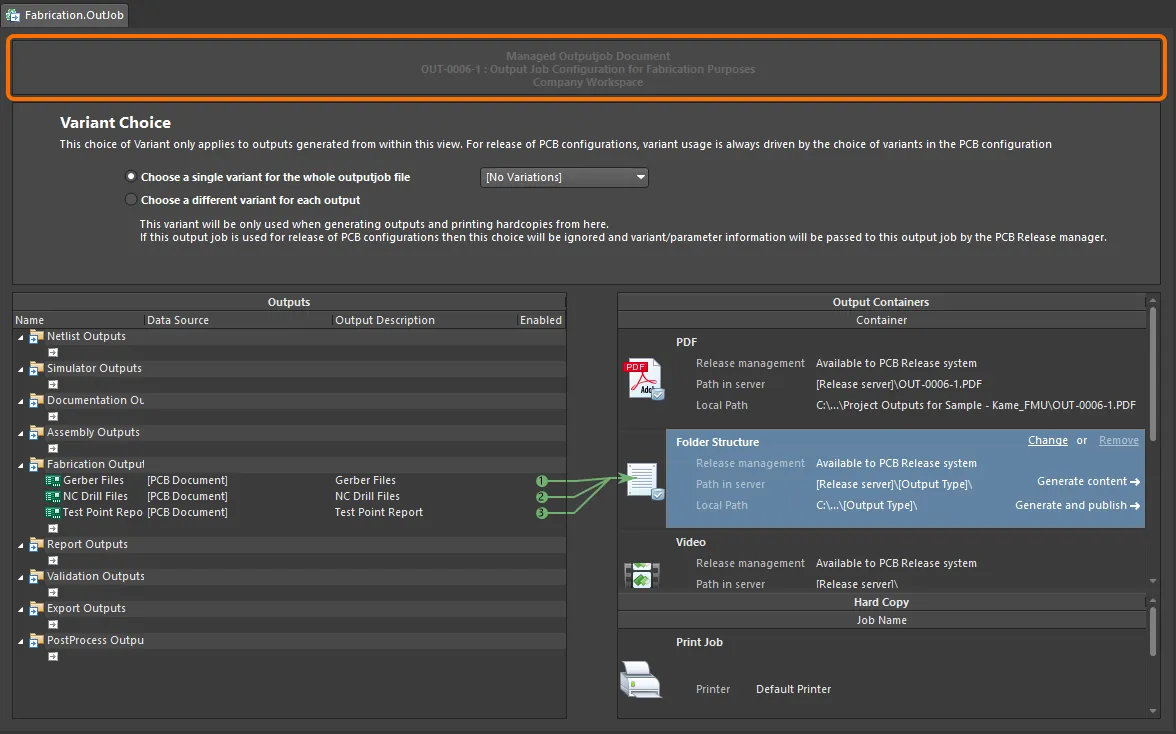The height and width of the screenshot is (734, 1176).
Task: Click the Fabrication Outputs folder icon
Action: pyautogui.click(x=37, y=464)
